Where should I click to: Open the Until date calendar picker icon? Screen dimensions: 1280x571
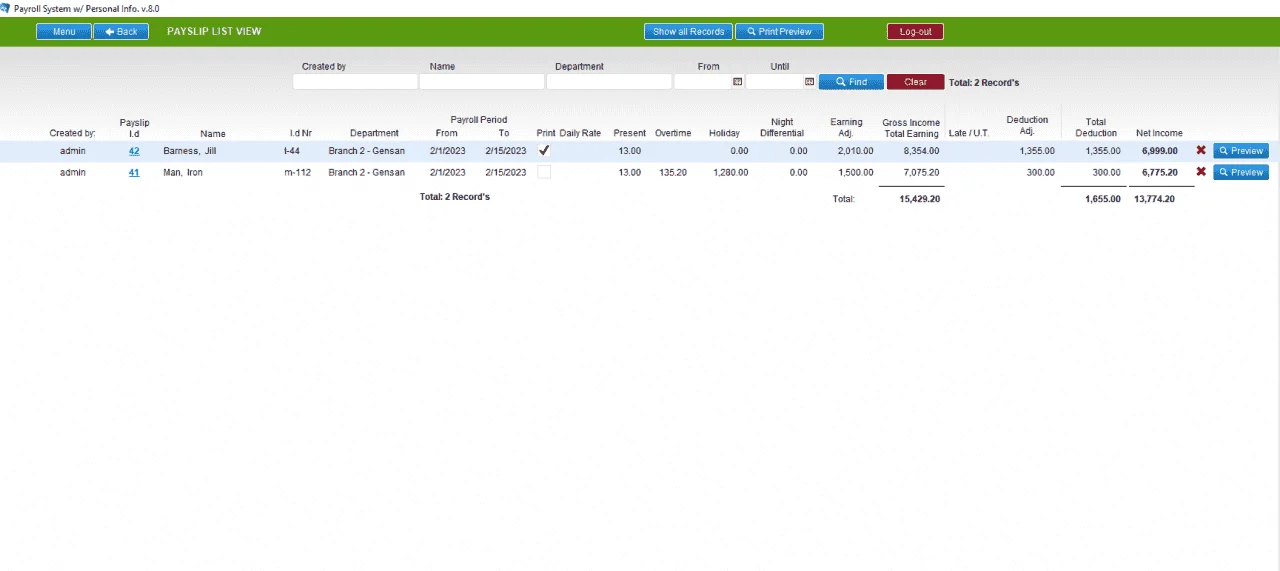(809, 82)
